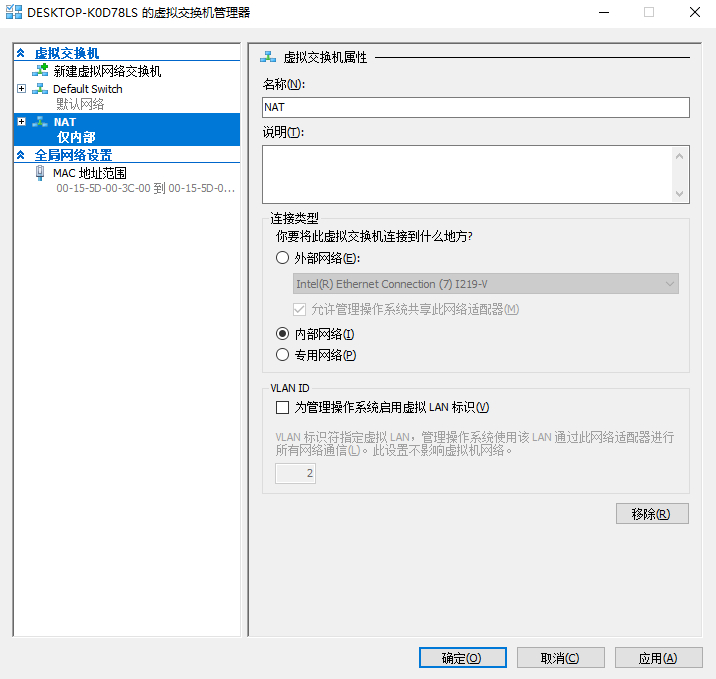The width and height of the screenshot is (716, 679).
Task: Click the new virtual network switch icon
Action: [40, 70]
